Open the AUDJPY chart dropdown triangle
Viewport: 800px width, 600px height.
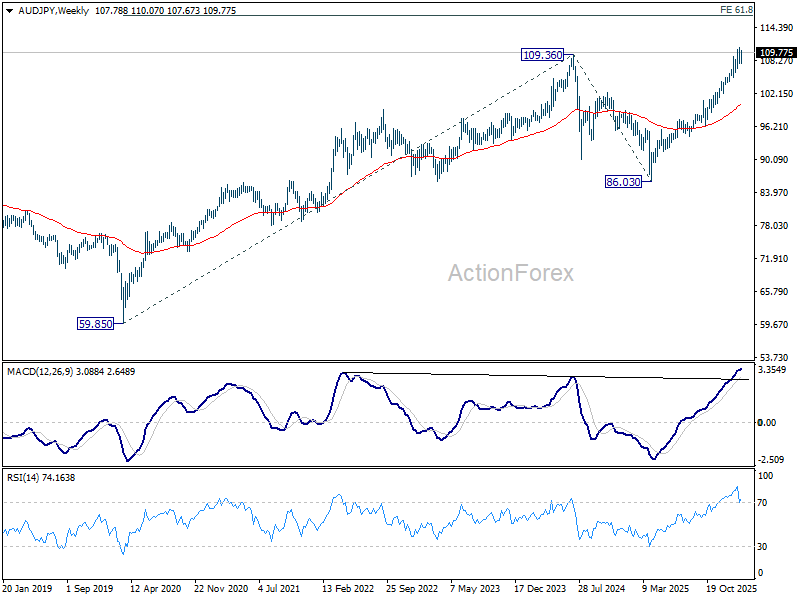(x=9, y=11)
